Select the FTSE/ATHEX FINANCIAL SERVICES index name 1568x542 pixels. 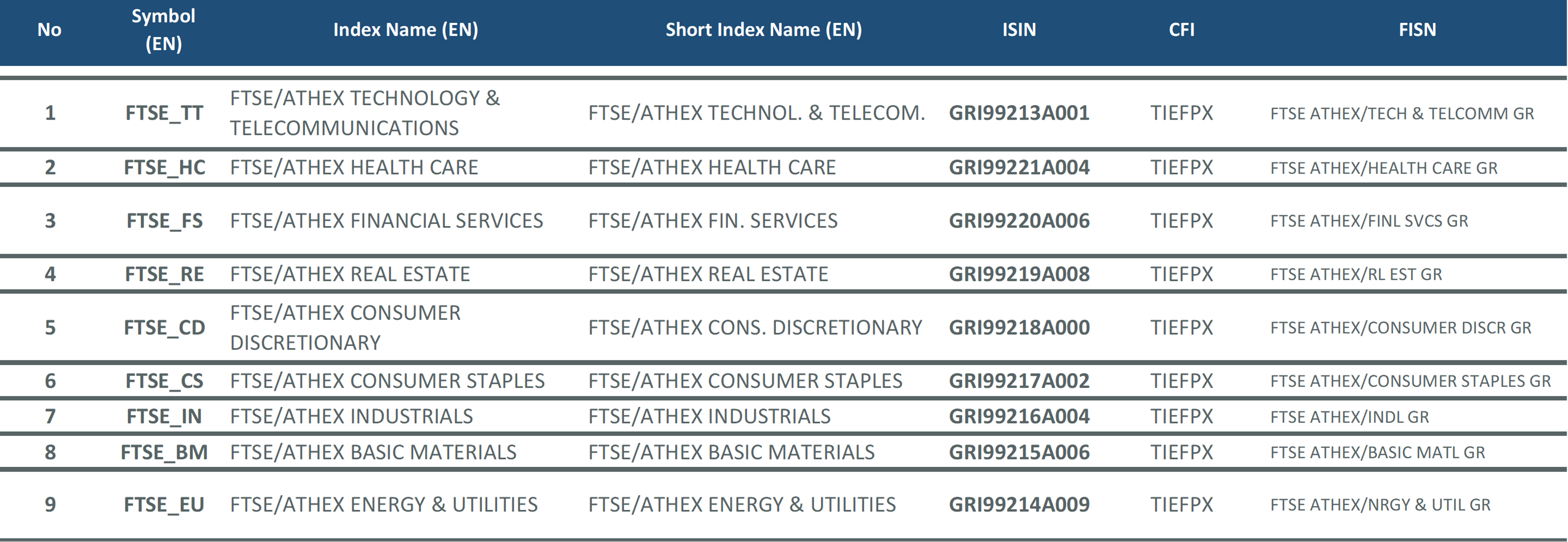pyautogui.click(x=386, y=221)
